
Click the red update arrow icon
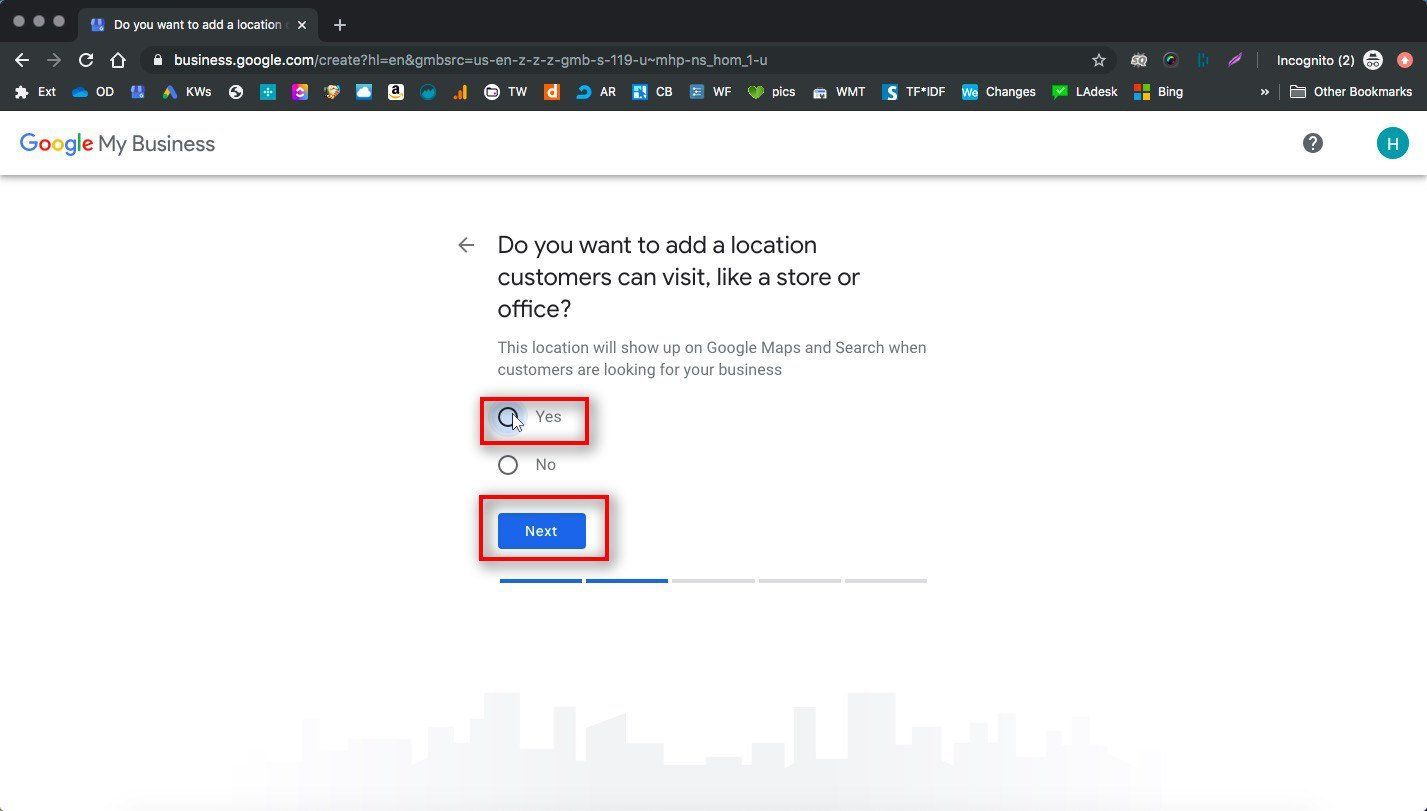click(1405, 60)
